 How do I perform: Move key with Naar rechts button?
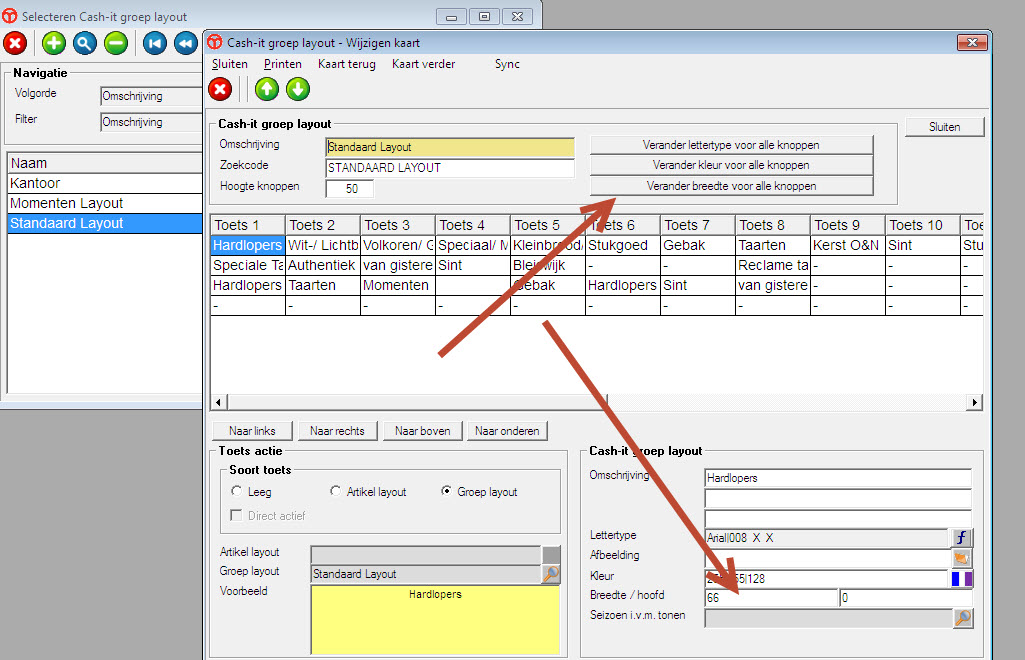337,431
